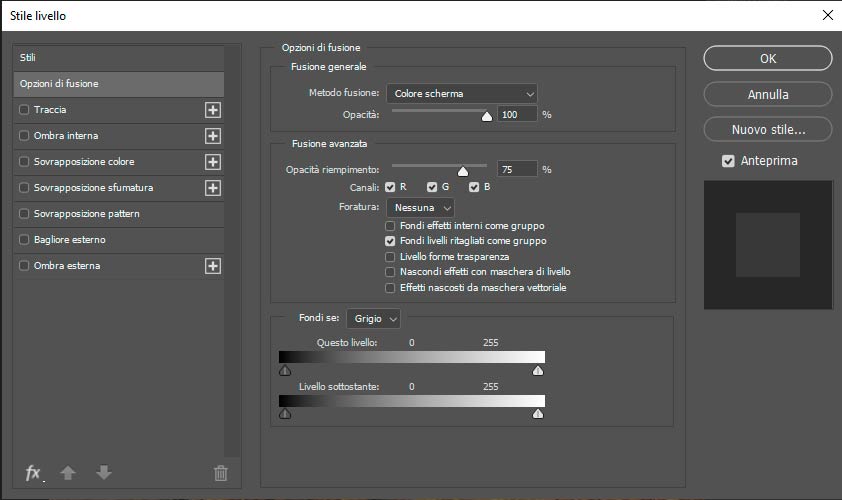Image resolution: width=842 pixels, height=500 pixels.
Task: Click Livello sottostante white point handle
Action: 538,414
